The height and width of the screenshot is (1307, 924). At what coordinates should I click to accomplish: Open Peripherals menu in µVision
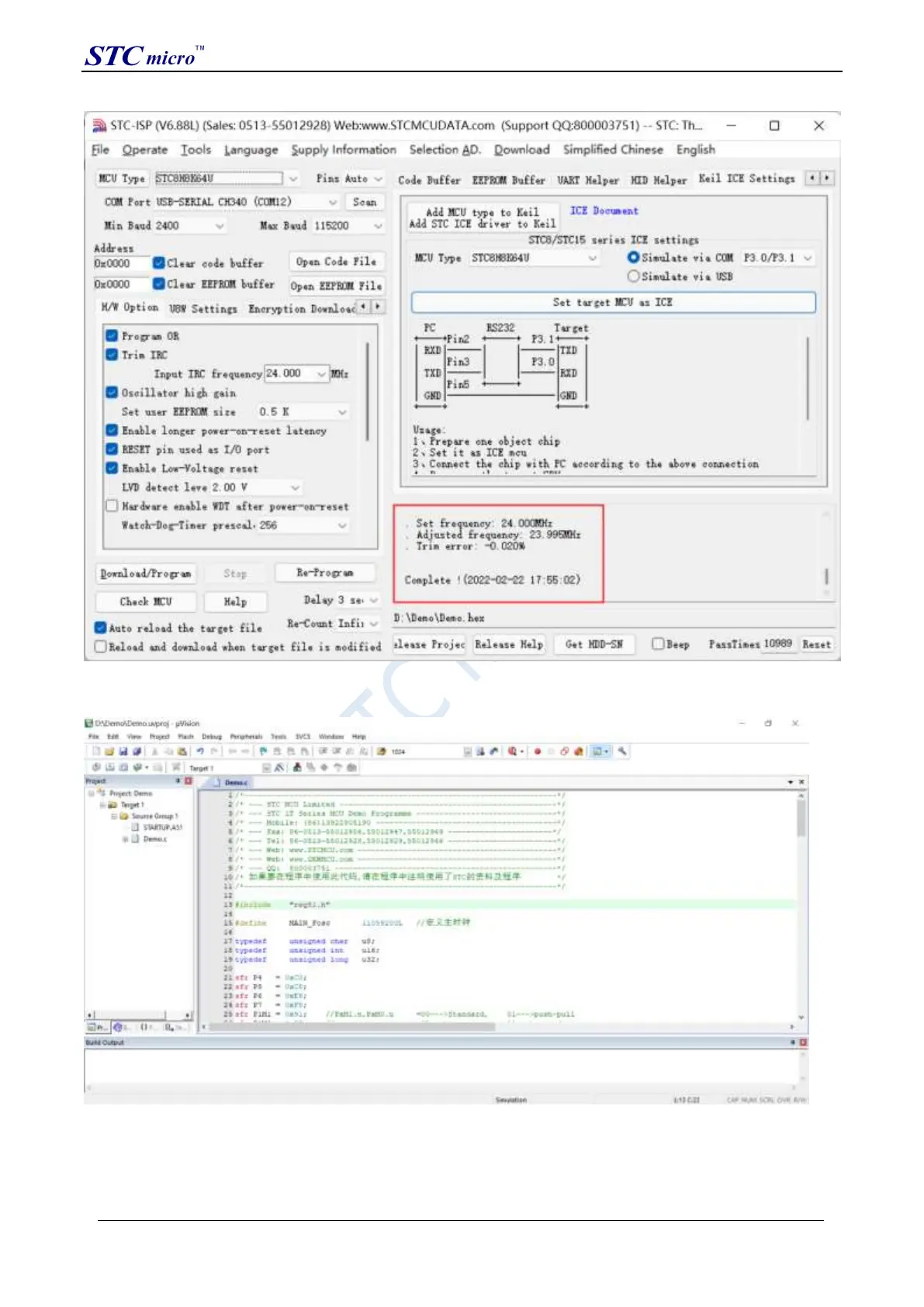[x=246, y=737]
